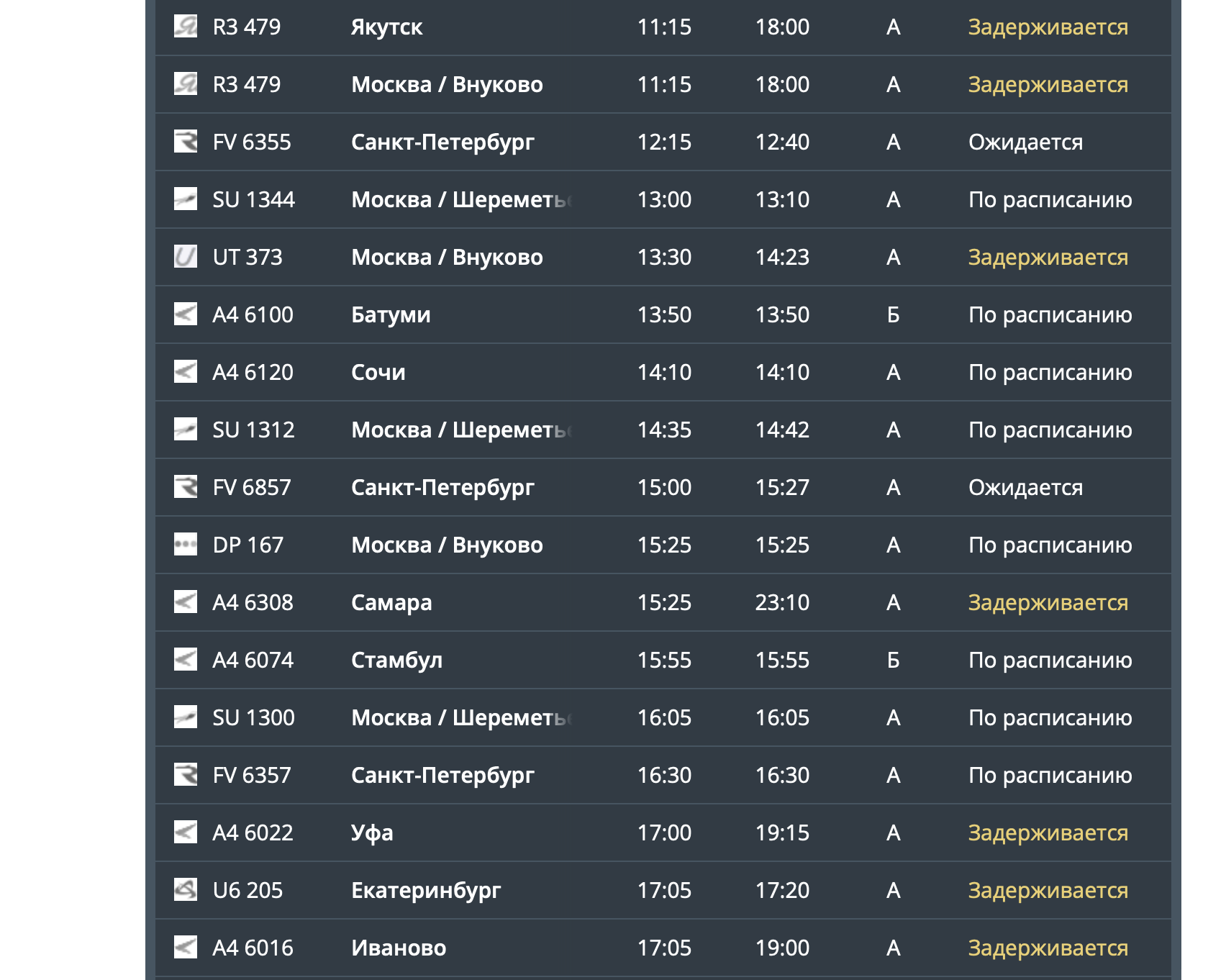Image resolution: width=1226 pixels, height=980 pixels.
Task: Click the airline logo beside SU 1300
Action: tap(186, 717)
